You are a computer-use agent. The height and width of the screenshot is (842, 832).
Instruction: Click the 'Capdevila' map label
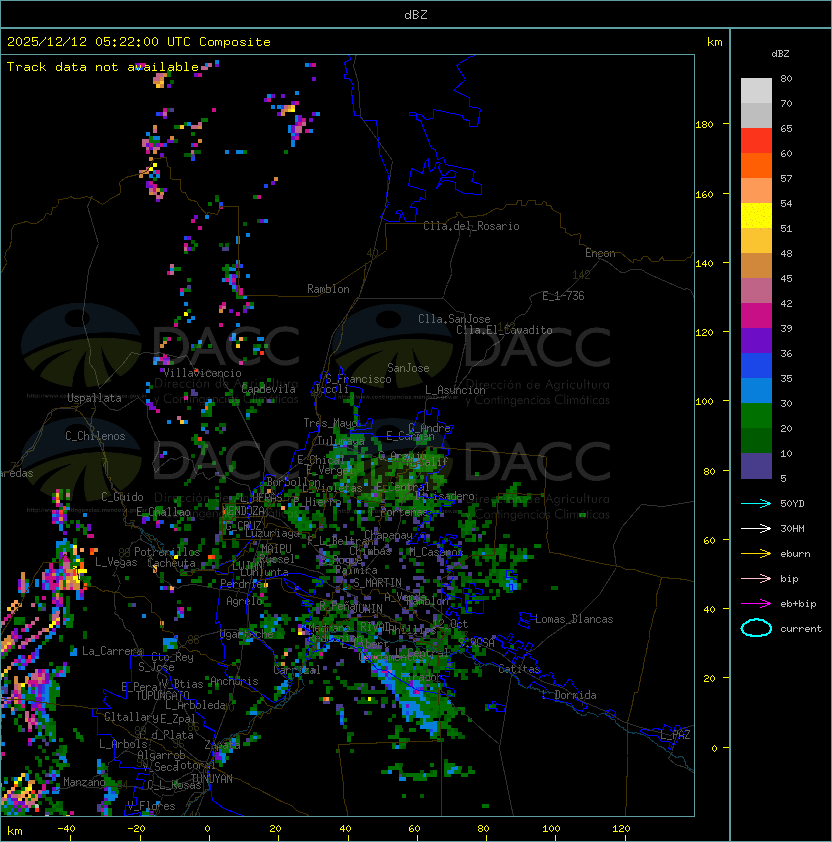[269, 389]
